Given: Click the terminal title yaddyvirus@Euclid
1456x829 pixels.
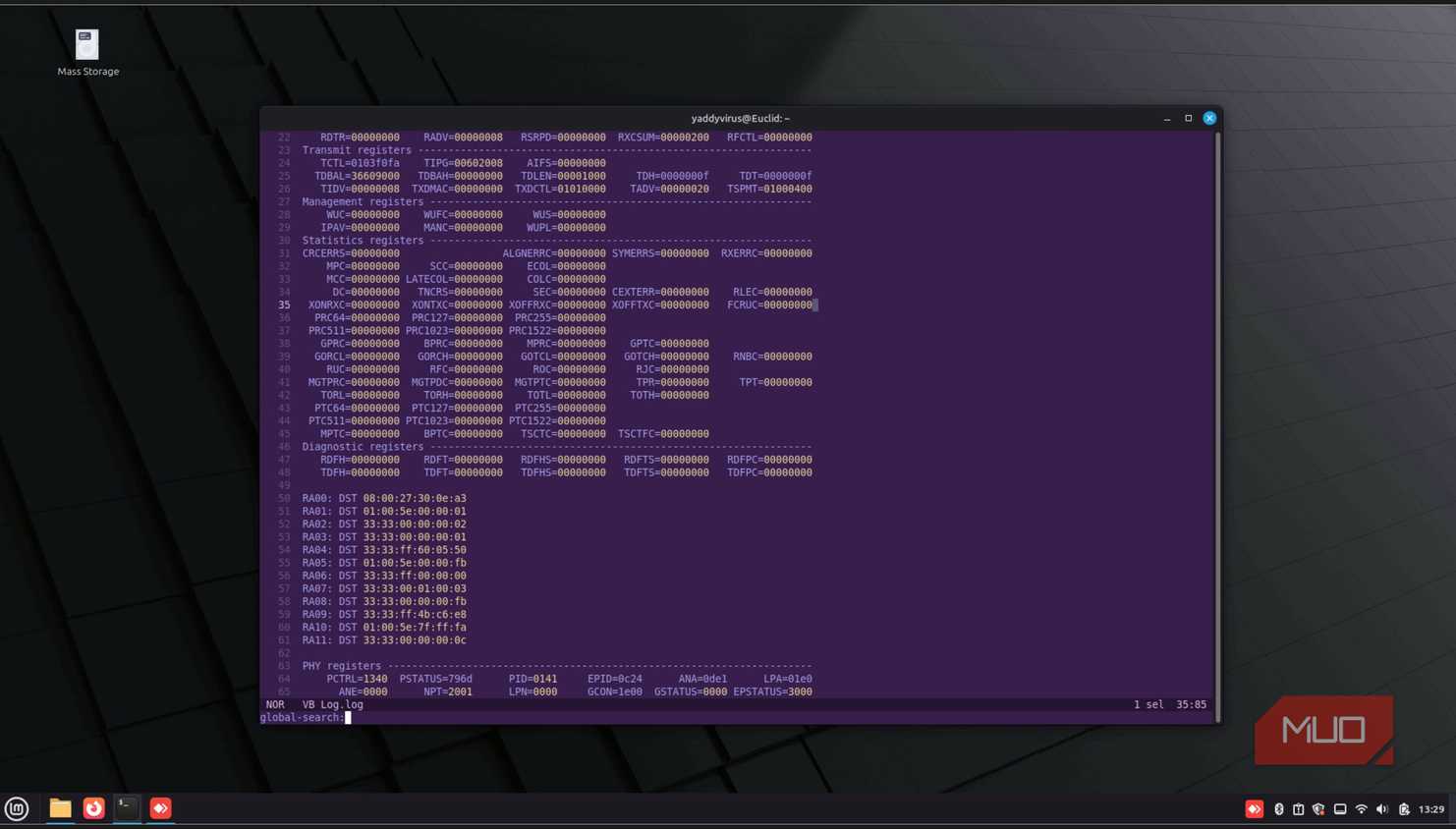Looking at the screenshot, I should click(x=740, y=118).
